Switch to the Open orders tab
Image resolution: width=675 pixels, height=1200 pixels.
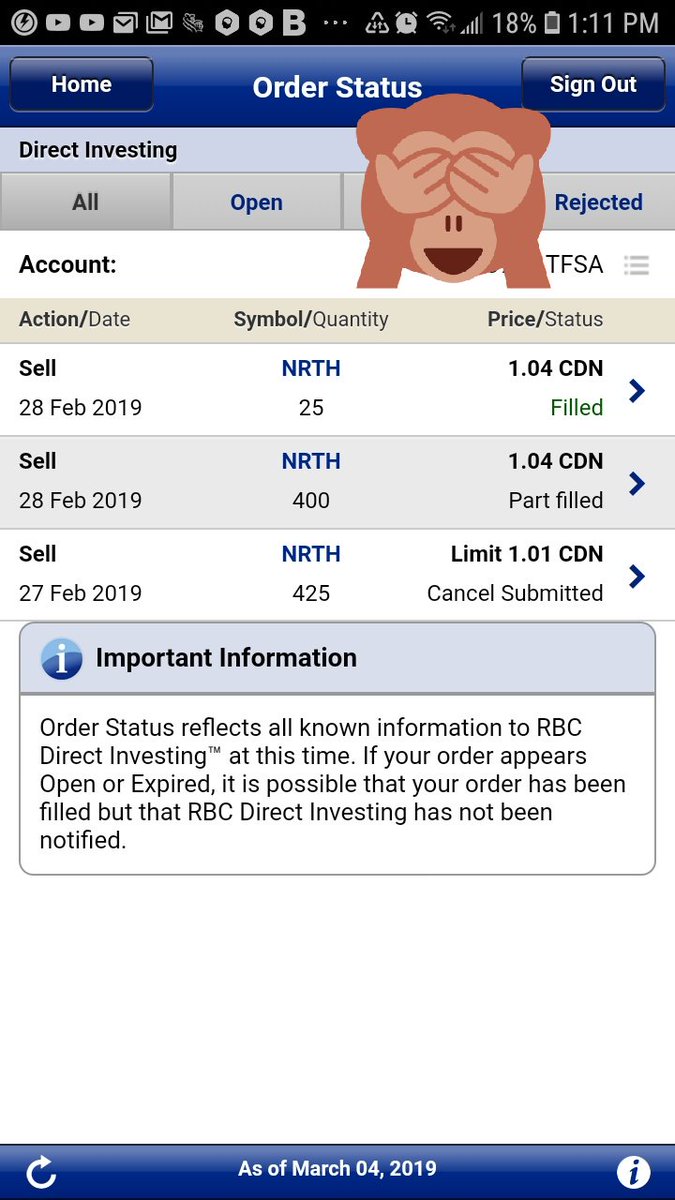(256, 202)
